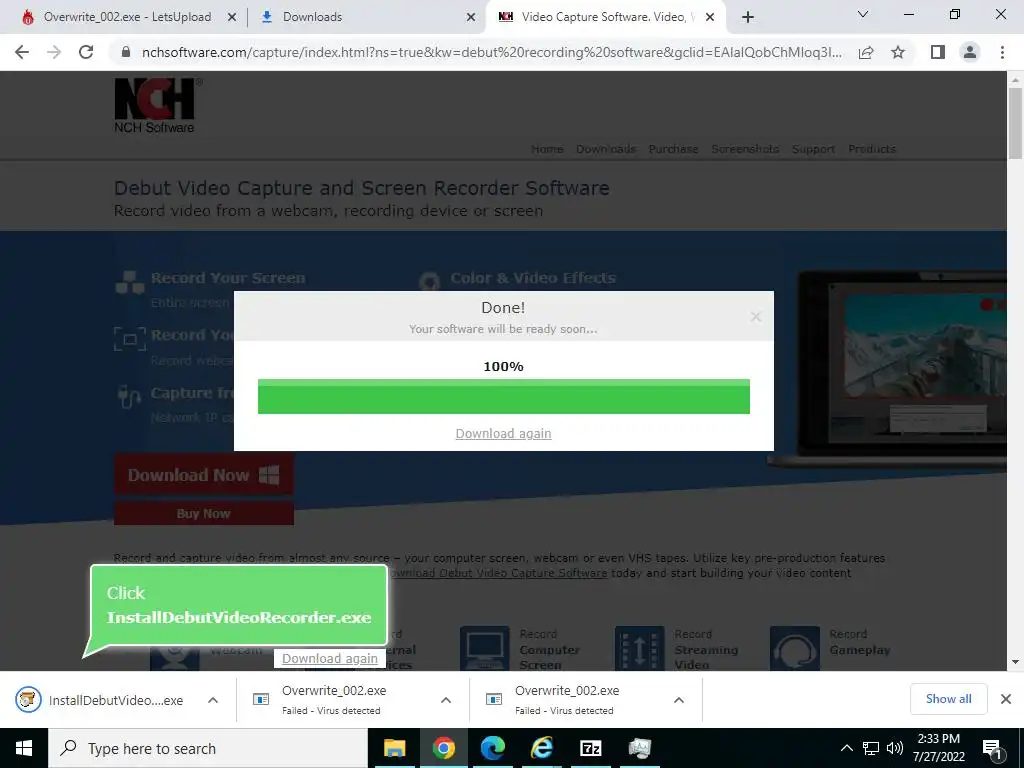Open the tab search chevron in title bar

(x=863, y=14)
